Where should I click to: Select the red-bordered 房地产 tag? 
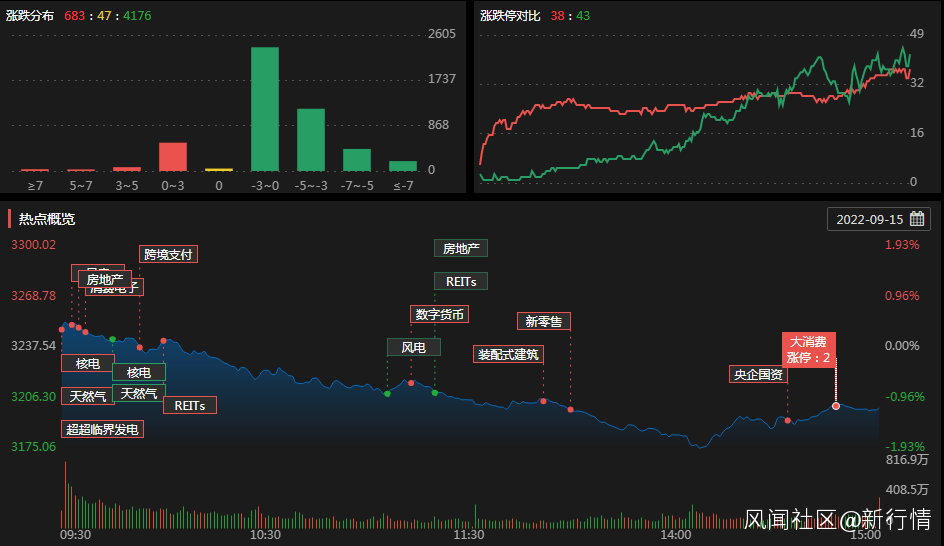coord(105,279)
